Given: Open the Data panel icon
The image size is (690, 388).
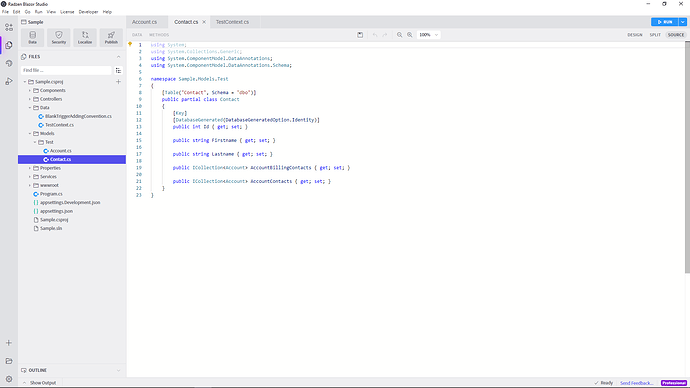Looking at the screenshot, I should click(x=33, y=37).
